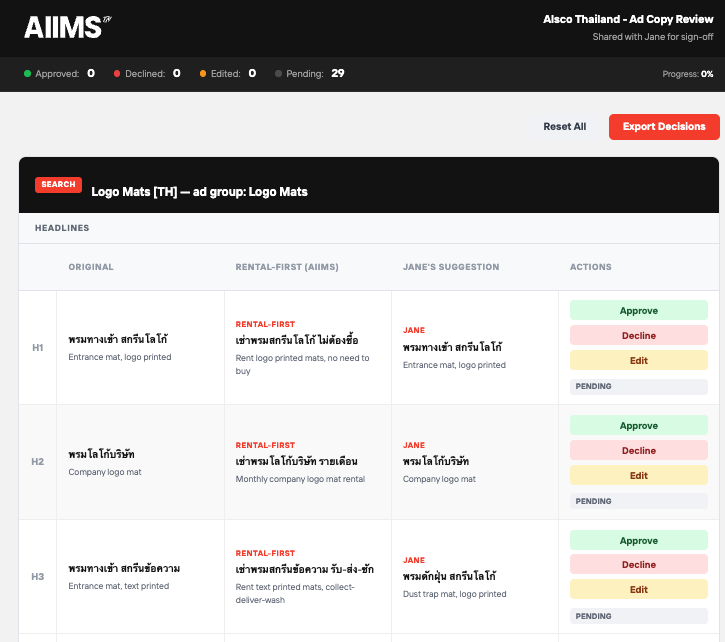
Task: Click the 'Logo Mats [TH] — ad group: Logo Mats' title
Action: point(199,191)
